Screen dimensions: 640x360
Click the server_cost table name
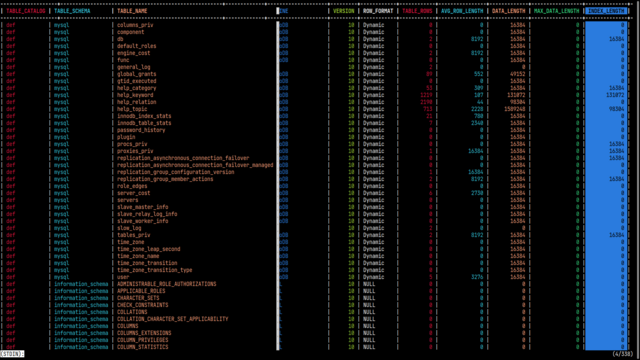click(133, 193)
